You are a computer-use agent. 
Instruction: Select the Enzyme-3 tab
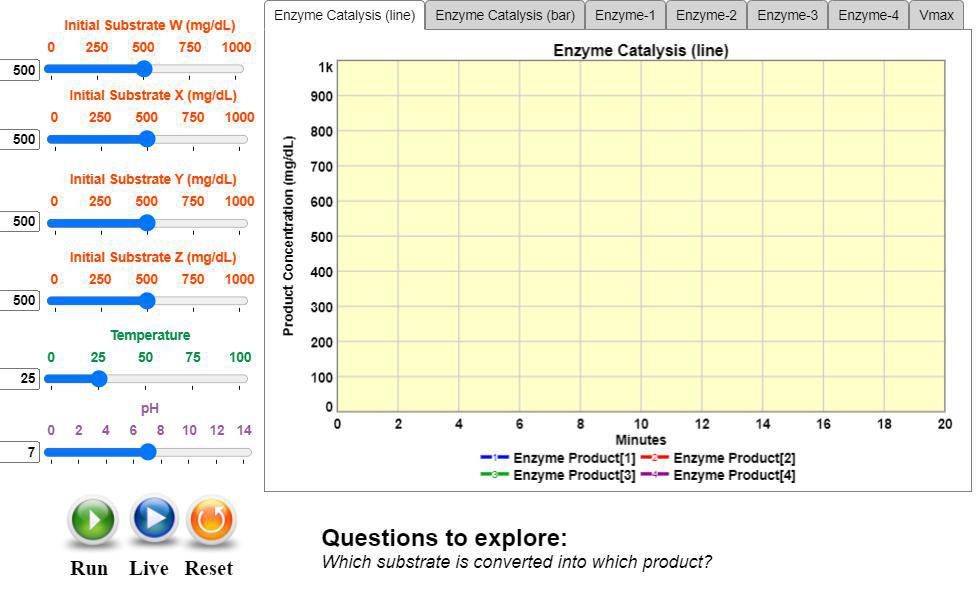click(787, 15)
